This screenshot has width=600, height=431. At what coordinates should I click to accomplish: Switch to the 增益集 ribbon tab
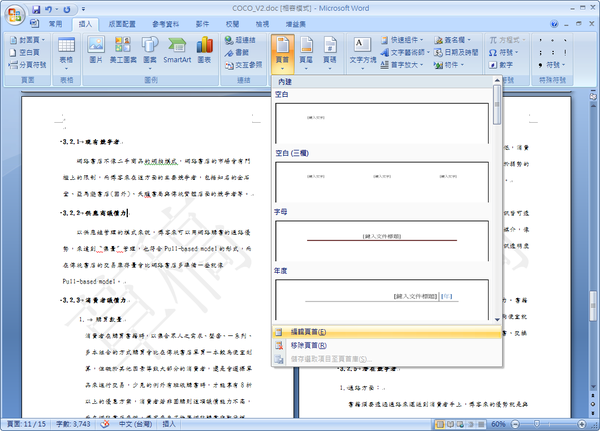[295, 24]
